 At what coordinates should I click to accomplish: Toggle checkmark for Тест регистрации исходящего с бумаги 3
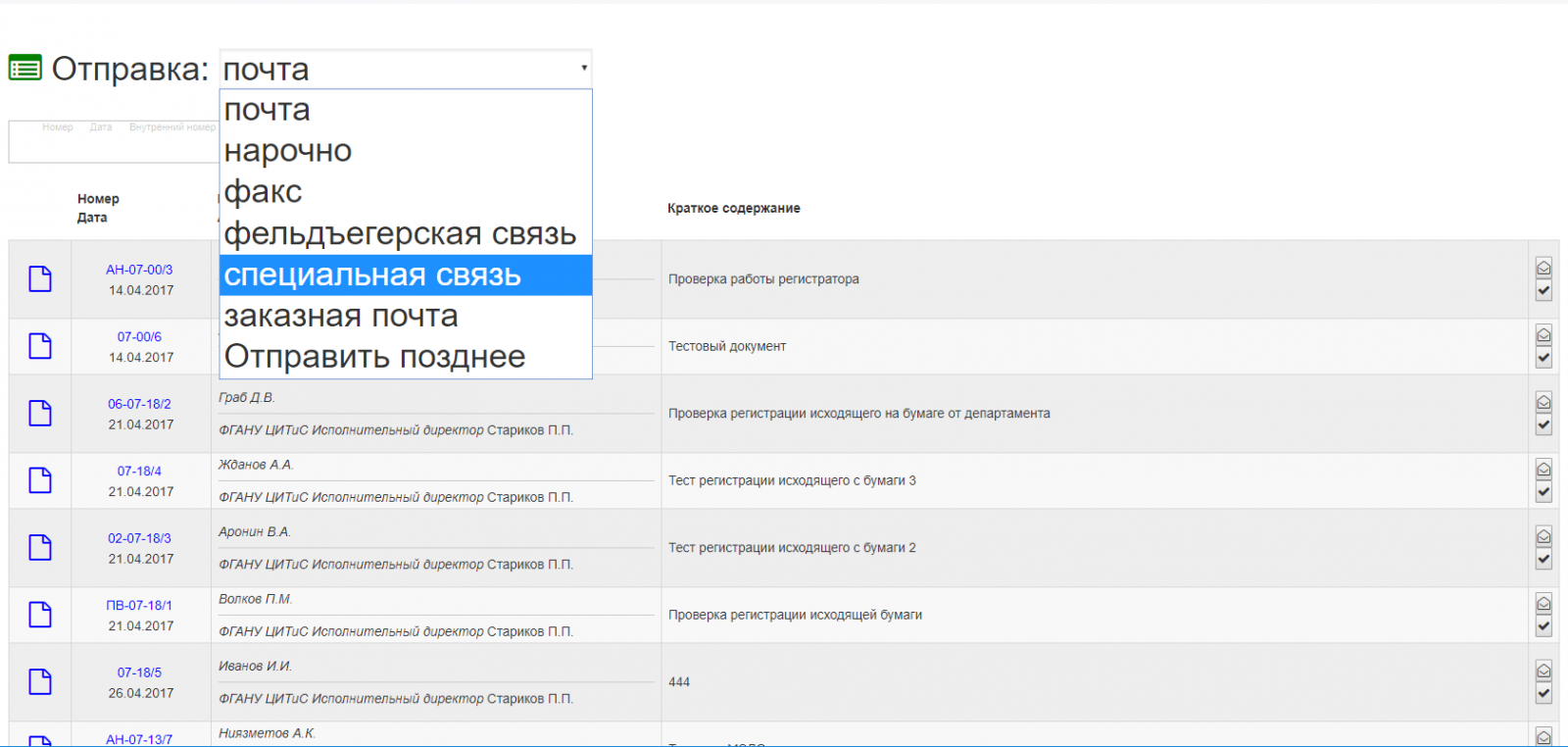[1543, 492]
